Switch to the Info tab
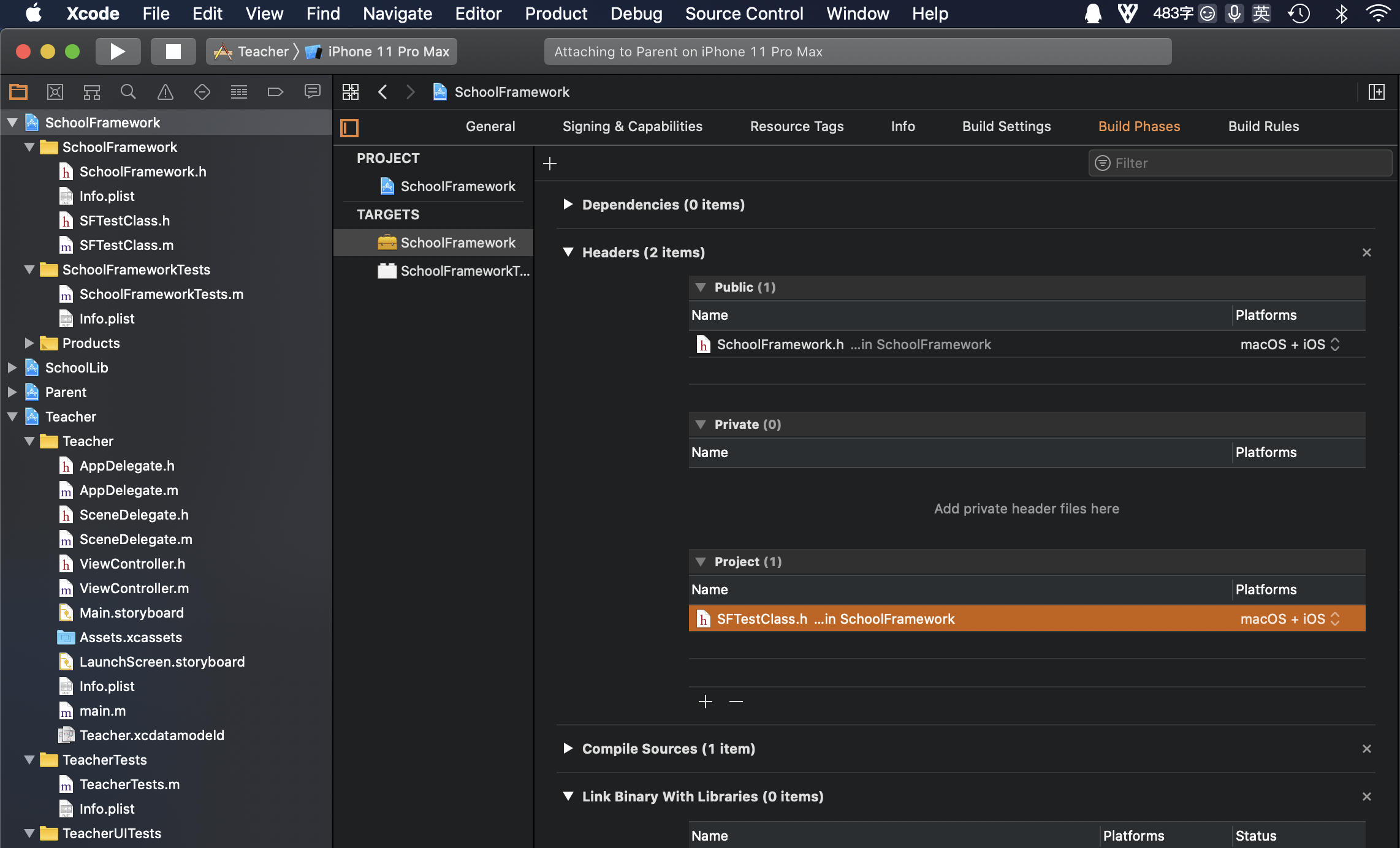1400x848 pixels. (x=903, y=126)
